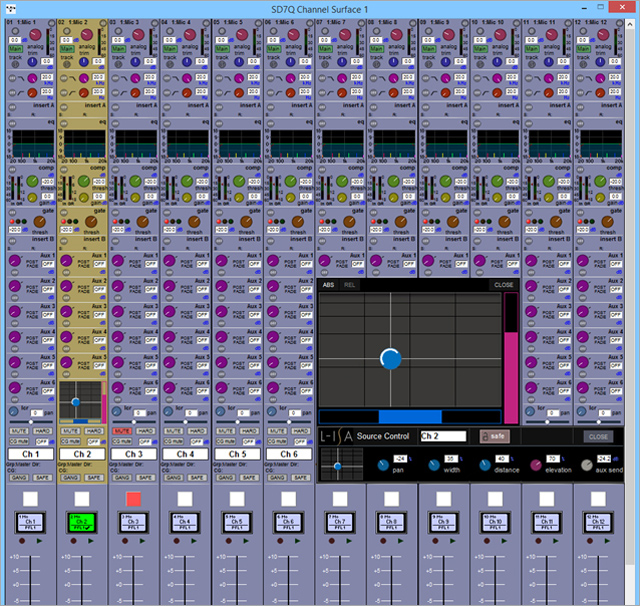Toggle channel 05 gate on switch
Viewport: 640px width, 606px height.
pos(219,212)
